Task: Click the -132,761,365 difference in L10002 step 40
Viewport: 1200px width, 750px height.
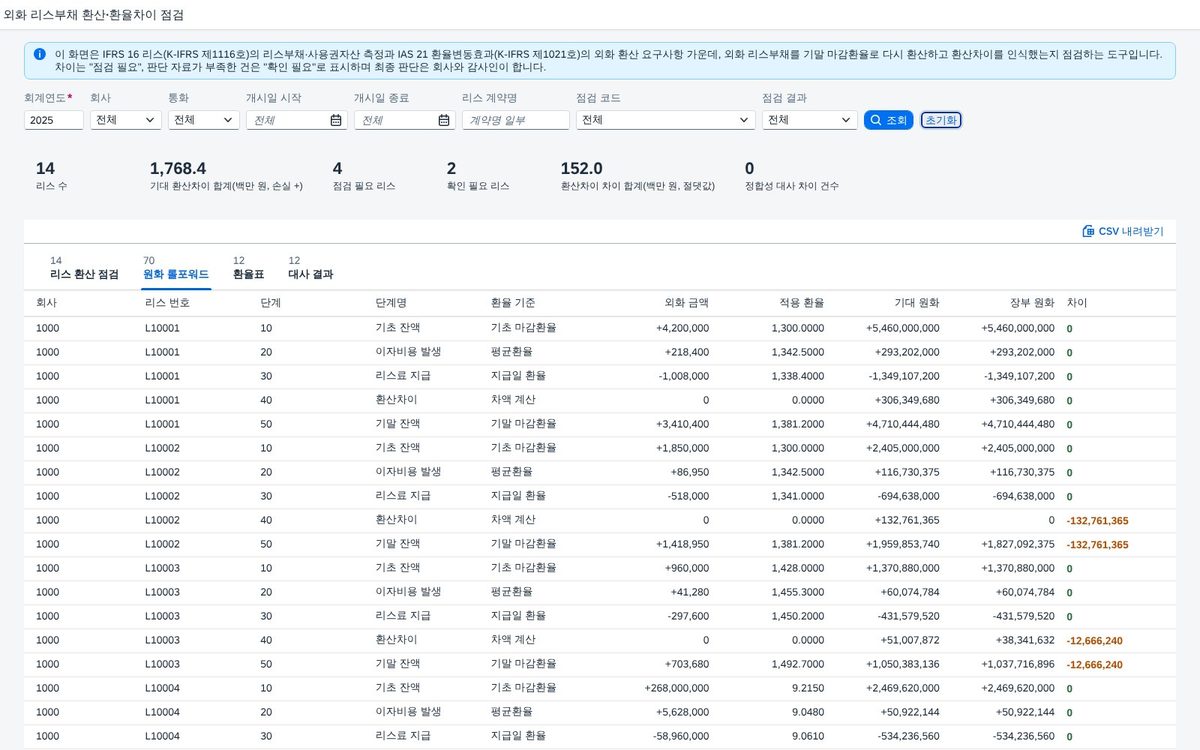Action: pos(1097,520)
